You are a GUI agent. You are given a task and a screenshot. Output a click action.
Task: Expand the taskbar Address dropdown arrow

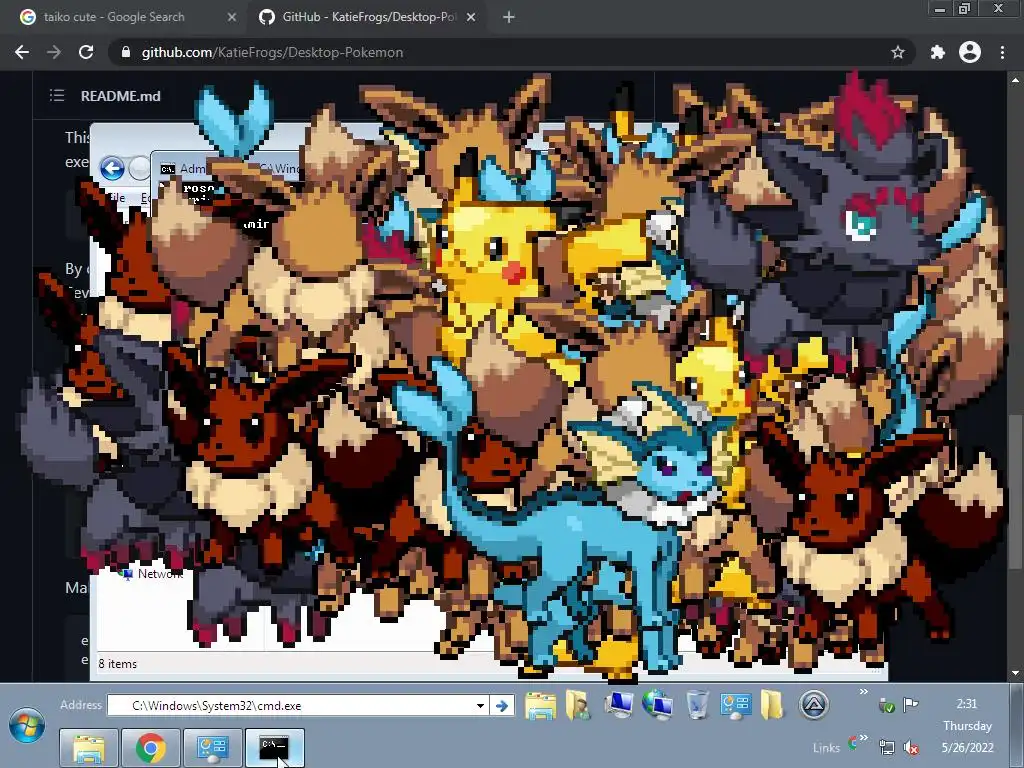click(x=481, y=706)
